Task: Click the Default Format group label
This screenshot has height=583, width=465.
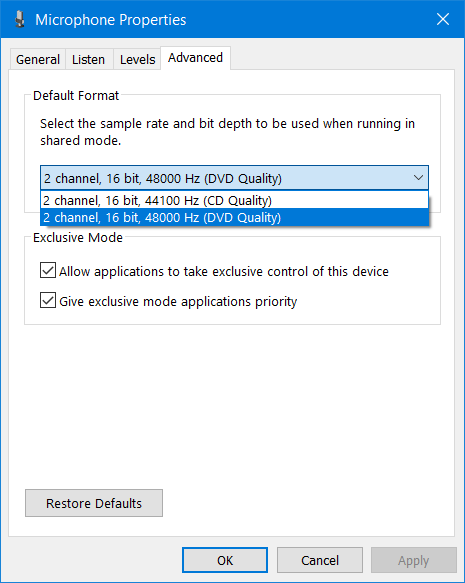Action: [76, 96]
